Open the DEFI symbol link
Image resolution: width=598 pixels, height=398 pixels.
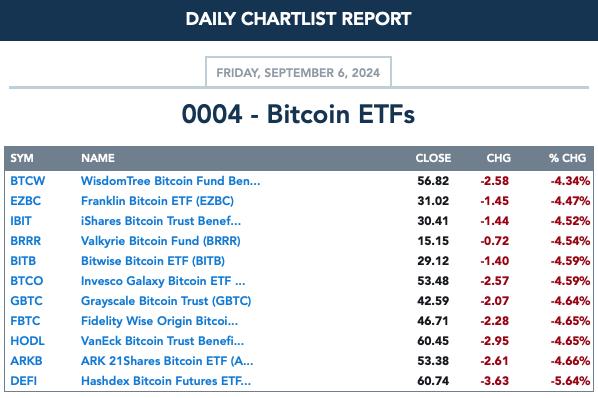click(24, 381)
